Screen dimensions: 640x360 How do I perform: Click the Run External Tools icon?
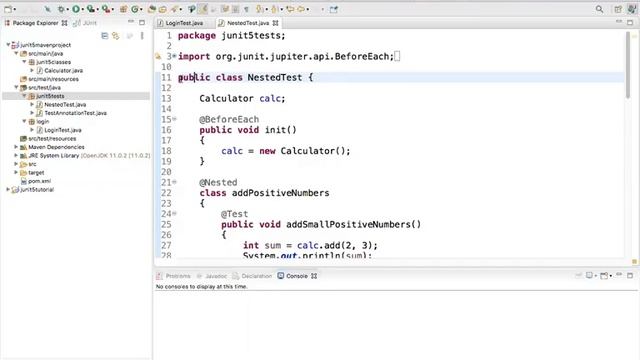click(106, 9)
